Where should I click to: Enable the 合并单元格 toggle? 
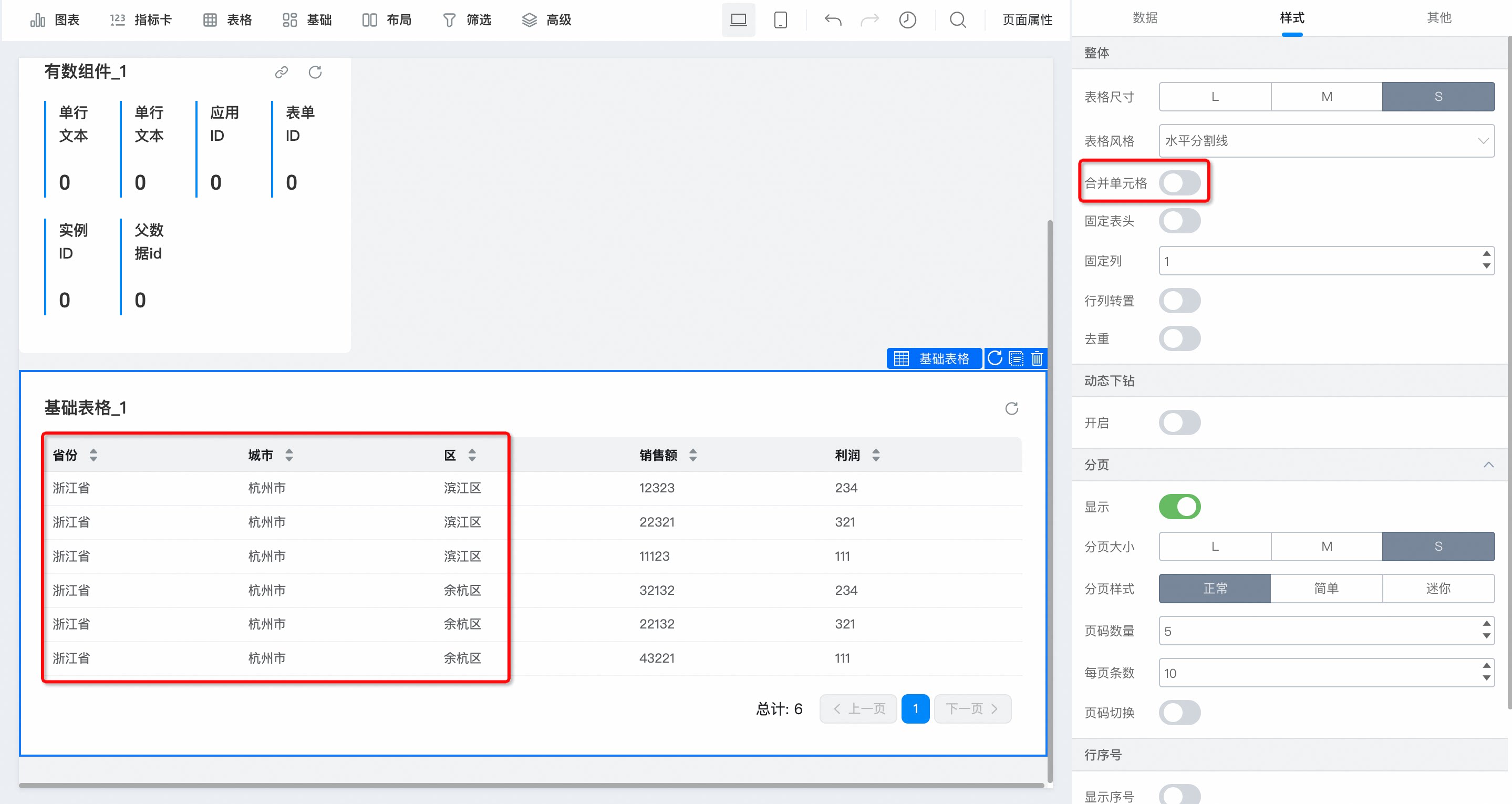pos(1179,183)
